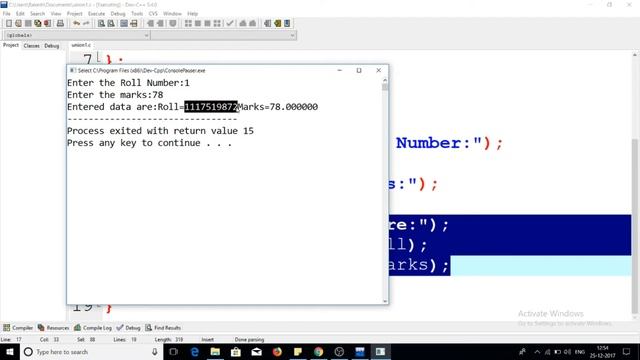Click 'Press any key to continue' text
Viewport: 640px width, 360px height.
pos(149,143)
